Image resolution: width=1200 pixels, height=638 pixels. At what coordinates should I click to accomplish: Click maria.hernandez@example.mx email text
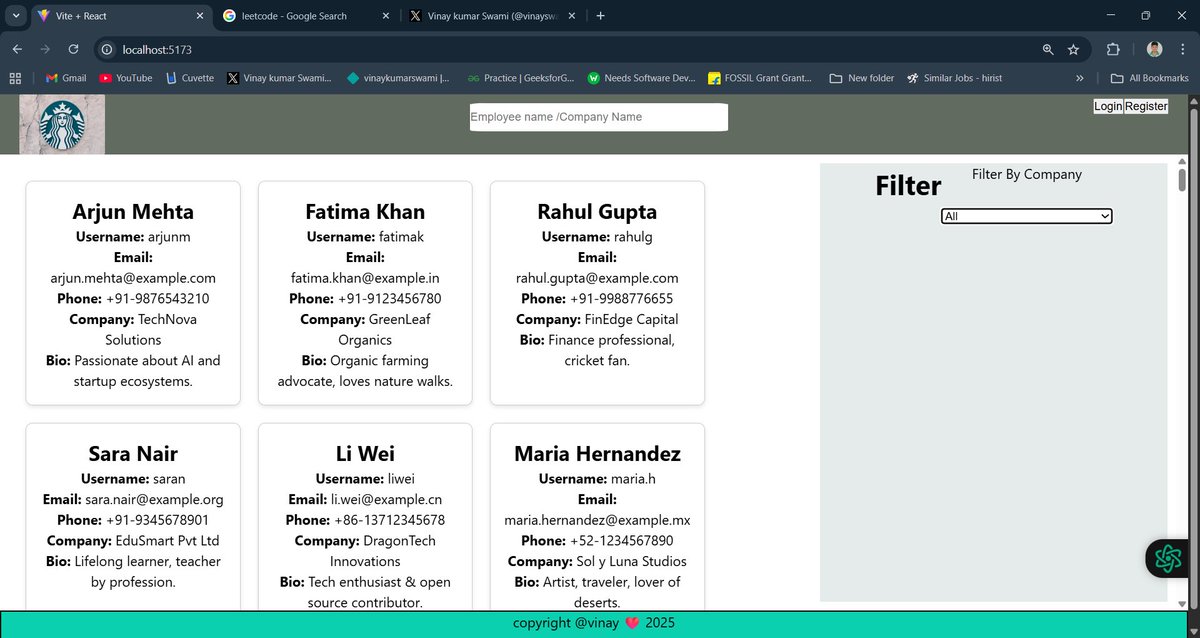(x=597, y=520)
